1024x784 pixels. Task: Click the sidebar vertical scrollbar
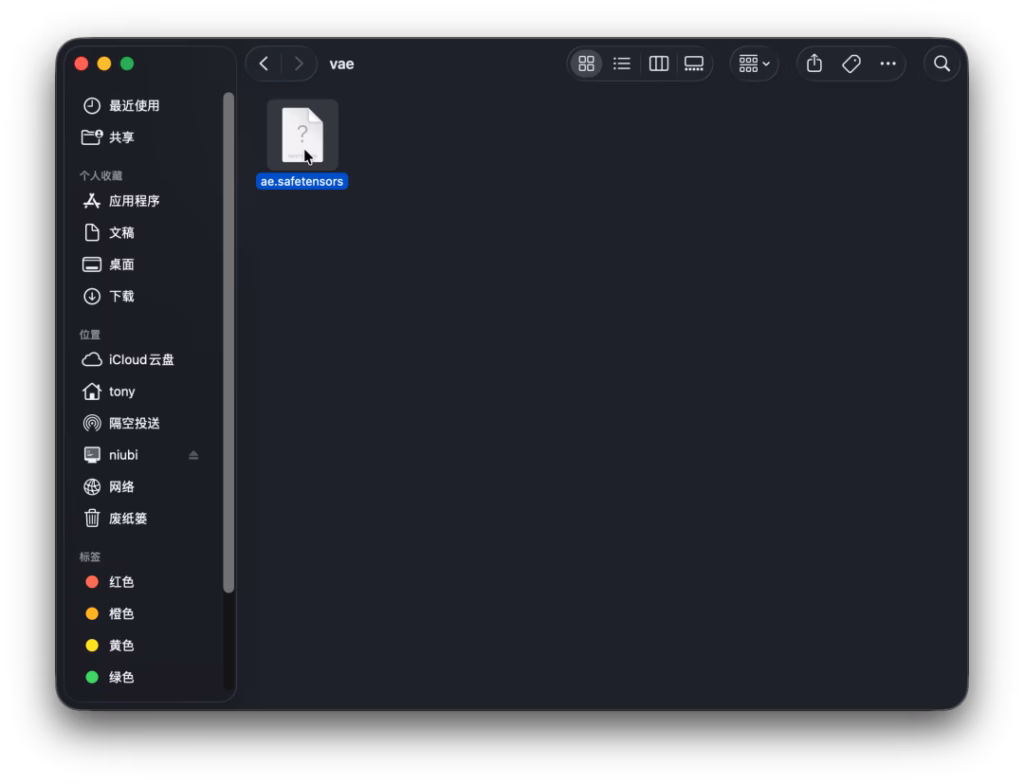click(x=229, y=340)
